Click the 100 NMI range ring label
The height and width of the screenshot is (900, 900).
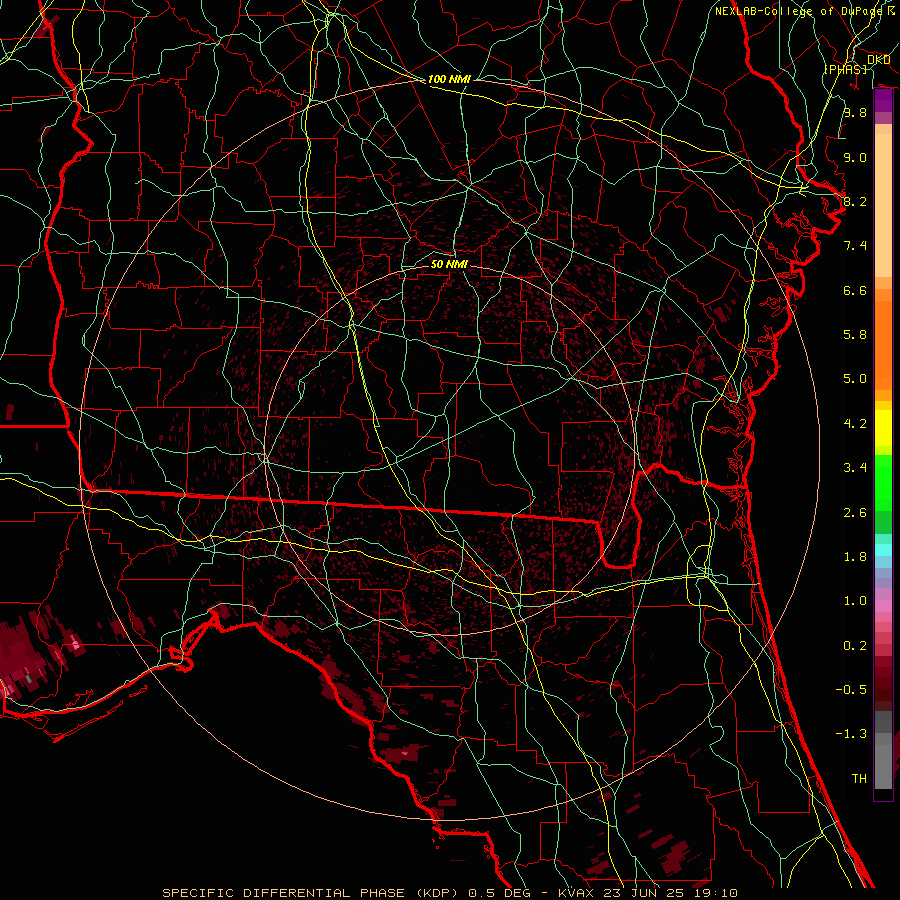[x=449, y=79]
